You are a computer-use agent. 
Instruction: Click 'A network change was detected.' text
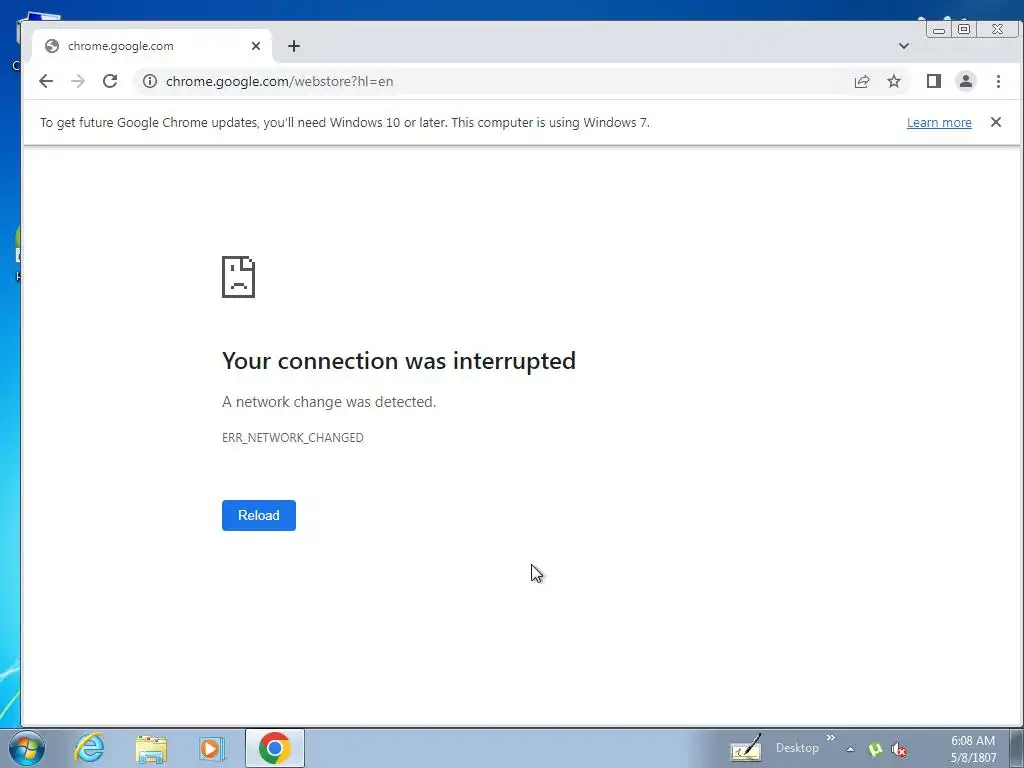(x=328, y=402)
